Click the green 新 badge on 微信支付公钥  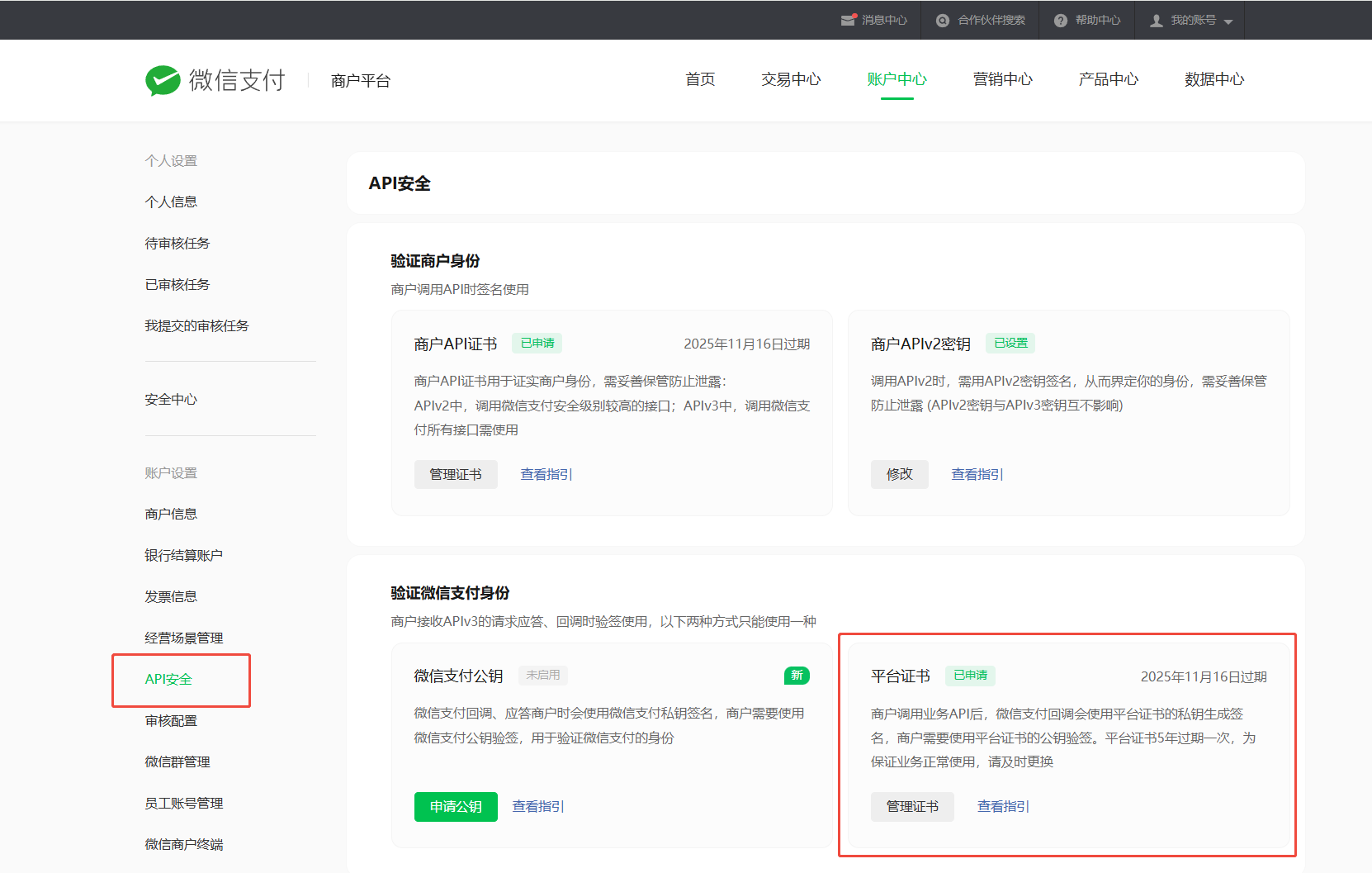click(797, 676)
